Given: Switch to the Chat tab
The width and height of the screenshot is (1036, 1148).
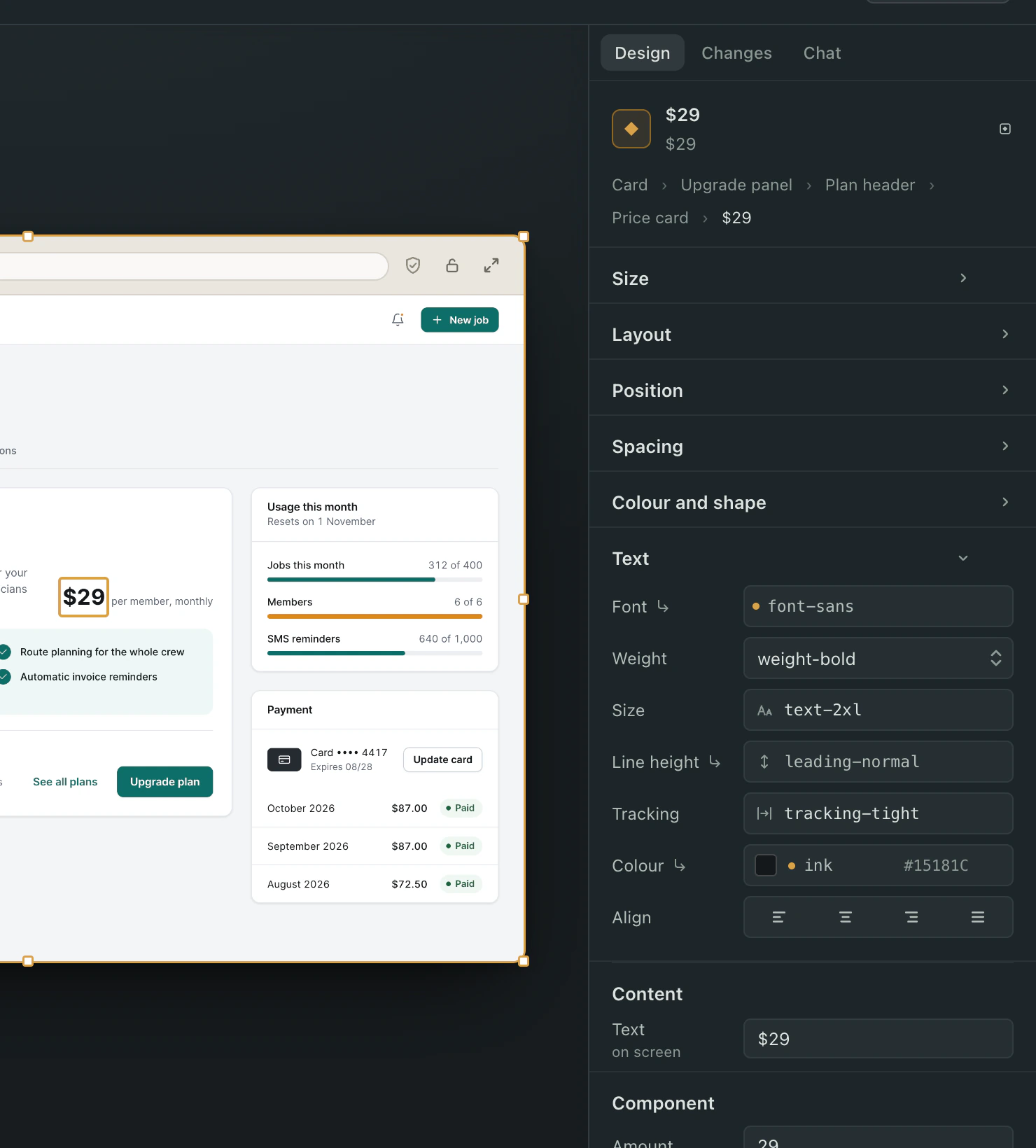Looking at the screenshot, I should click(822, 53).
